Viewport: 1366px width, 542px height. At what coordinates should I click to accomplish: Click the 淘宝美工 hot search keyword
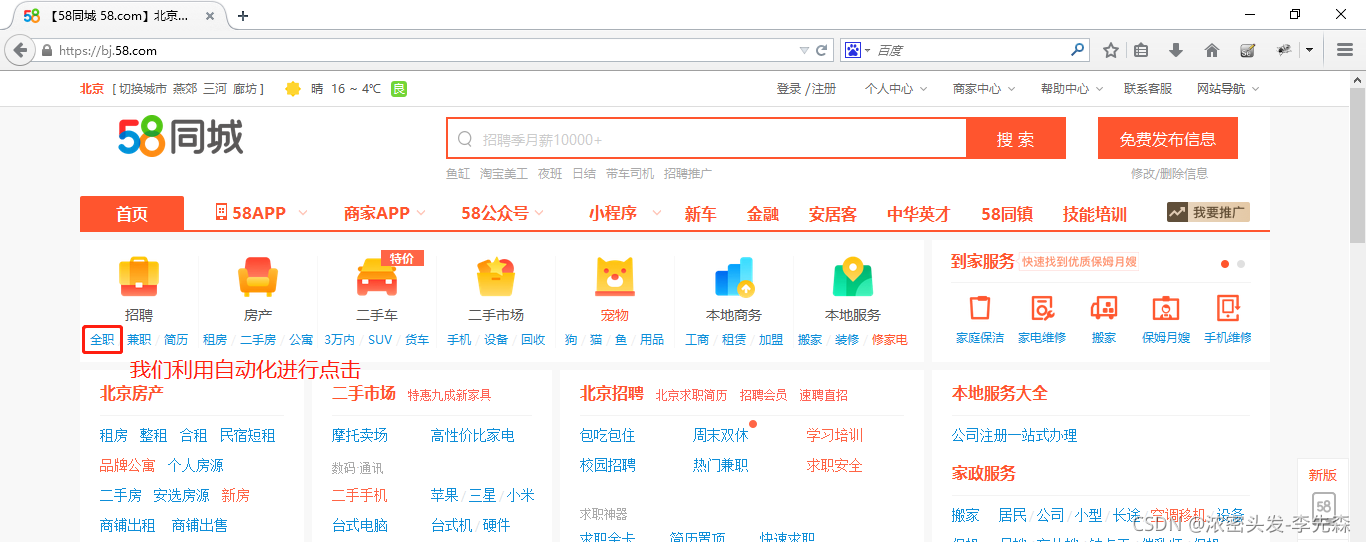click(503, 174)
